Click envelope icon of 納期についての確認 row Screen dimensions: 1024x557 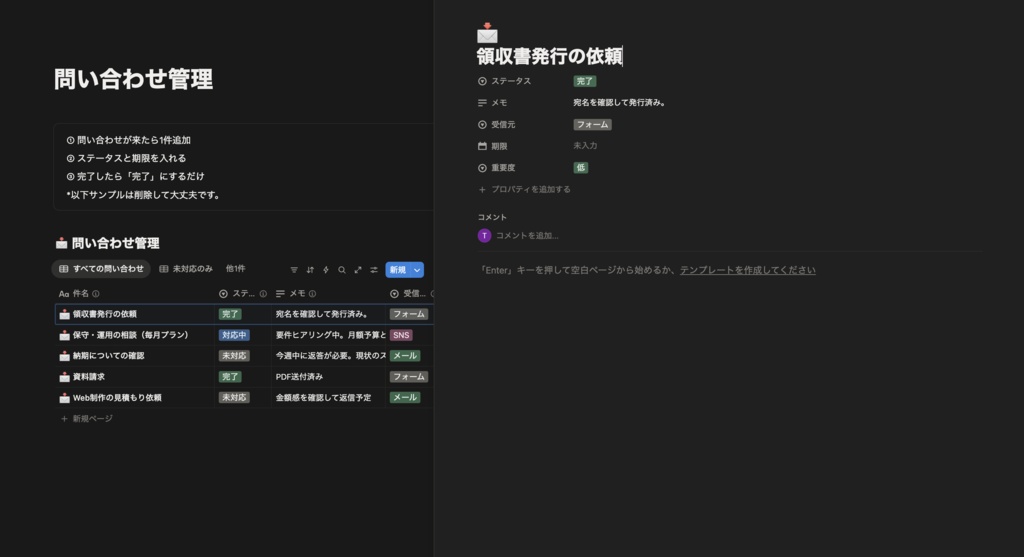click(64, 356)
